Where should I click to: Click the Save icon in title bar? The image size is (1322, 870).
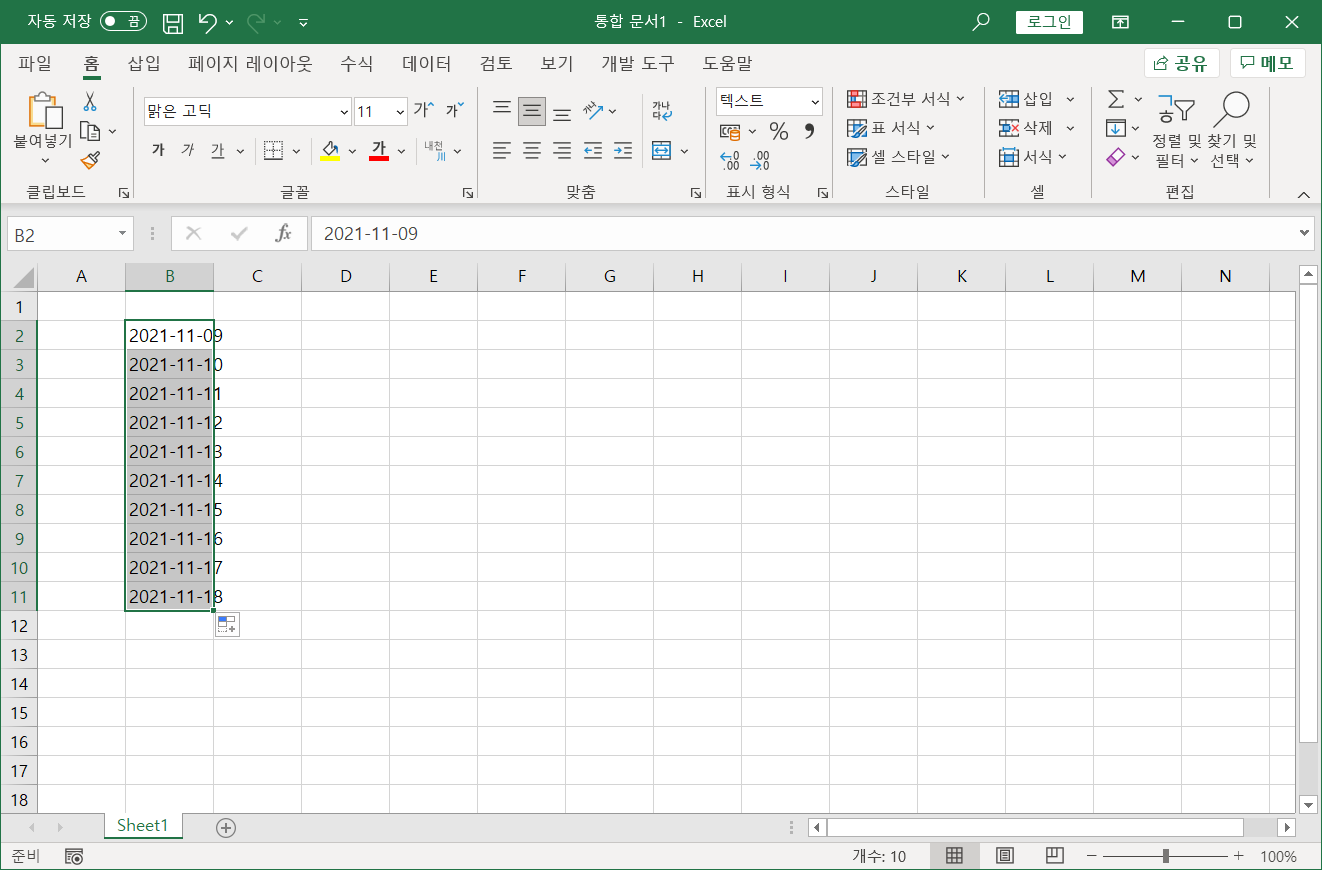tap(173, 22)
